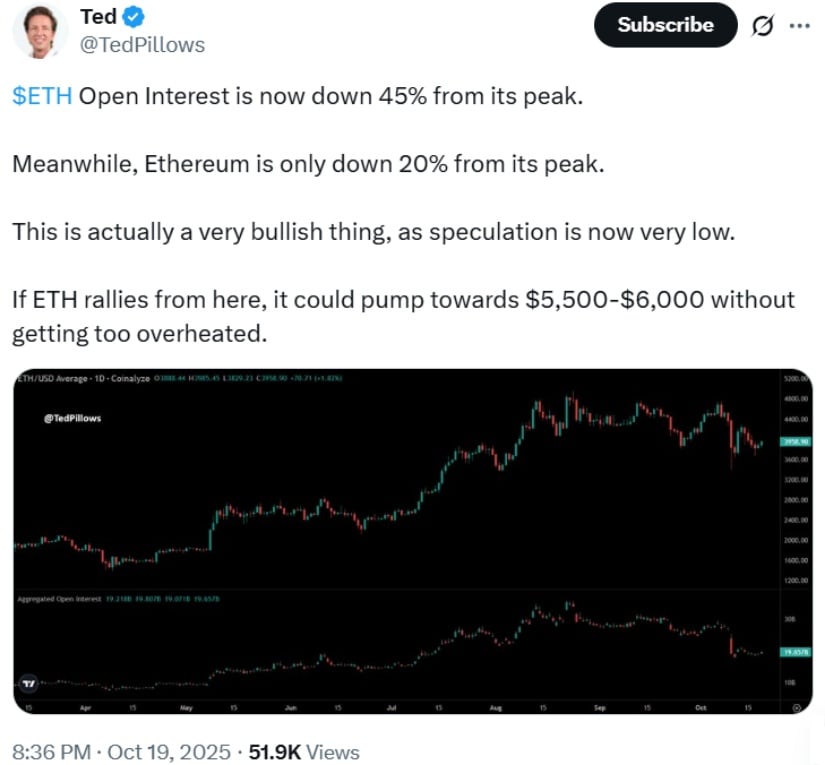This screenshot has width=825, height=765.
Task: Click the Grok explain-post icon
Action: (761, 26)
